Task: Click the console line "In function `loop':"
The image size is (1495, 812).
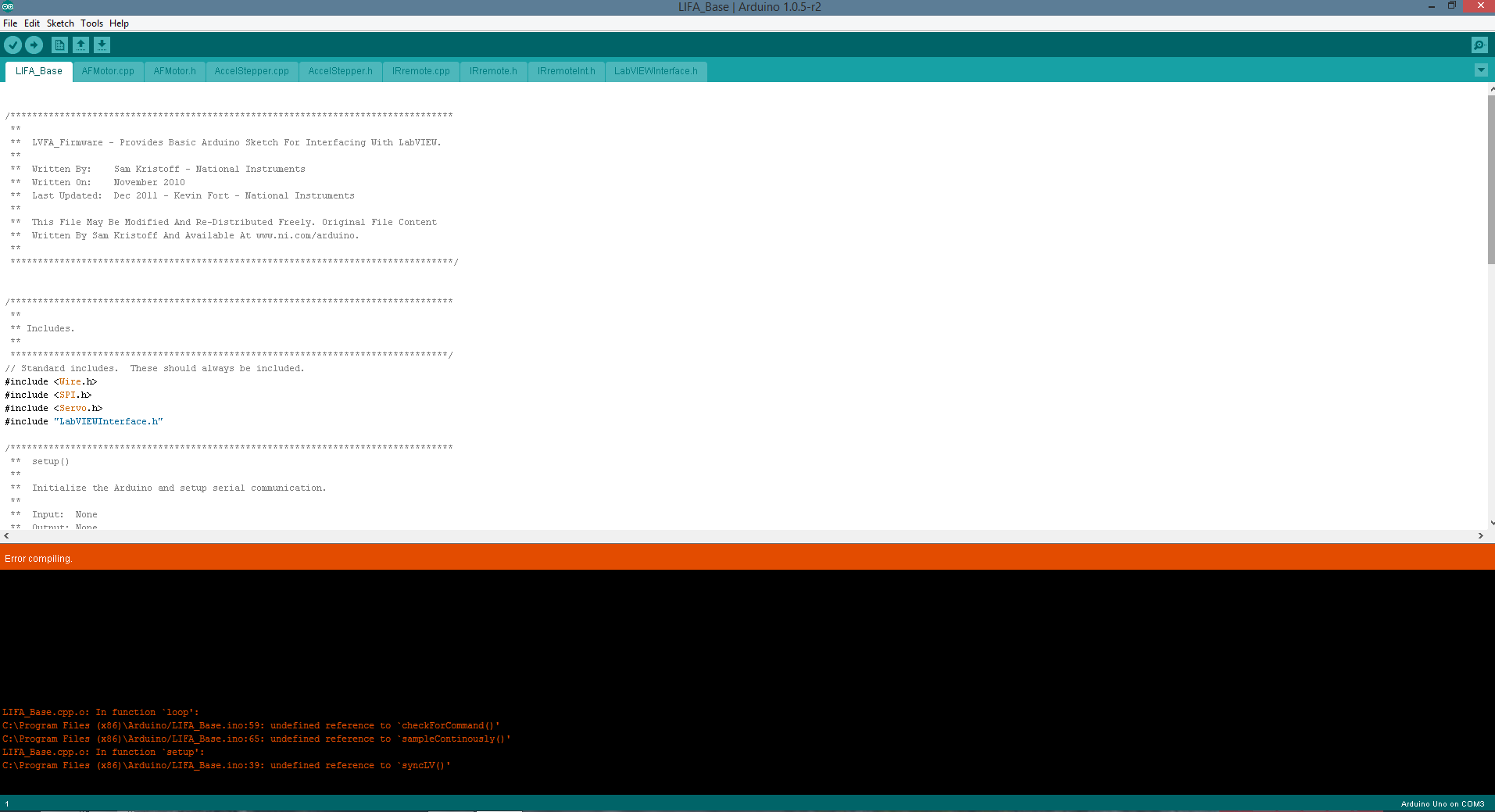Action: coord(101,713)
